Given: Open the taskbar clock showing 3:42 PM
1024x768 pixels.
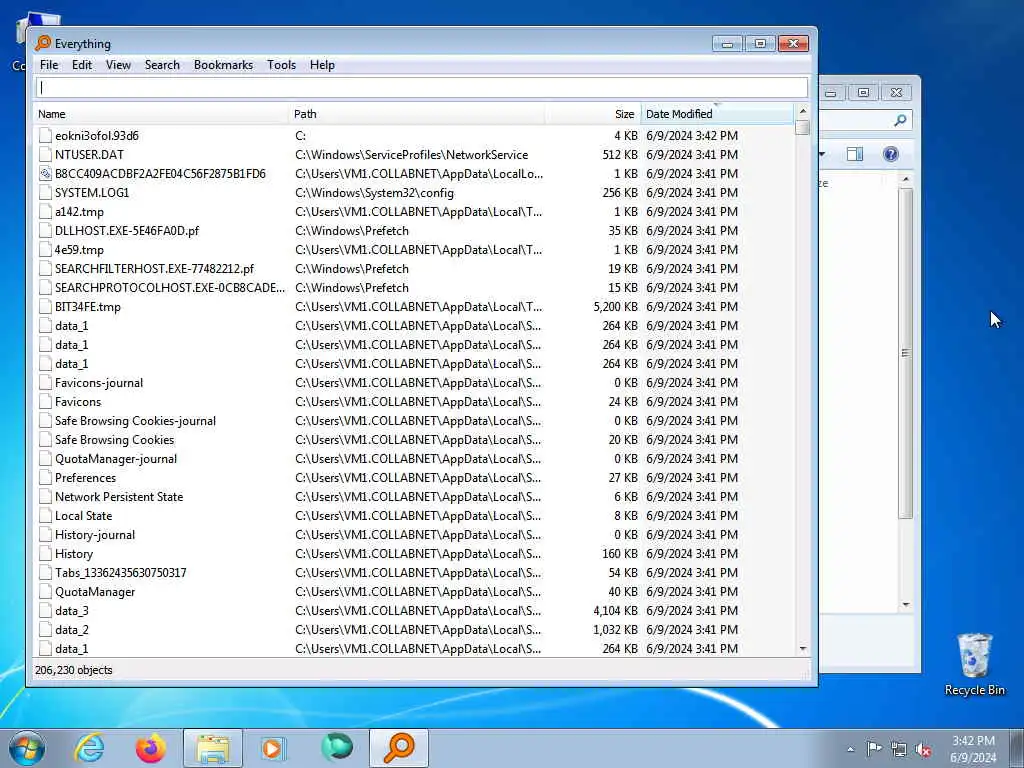Looking at the screenshot, I should pos(973,749).
